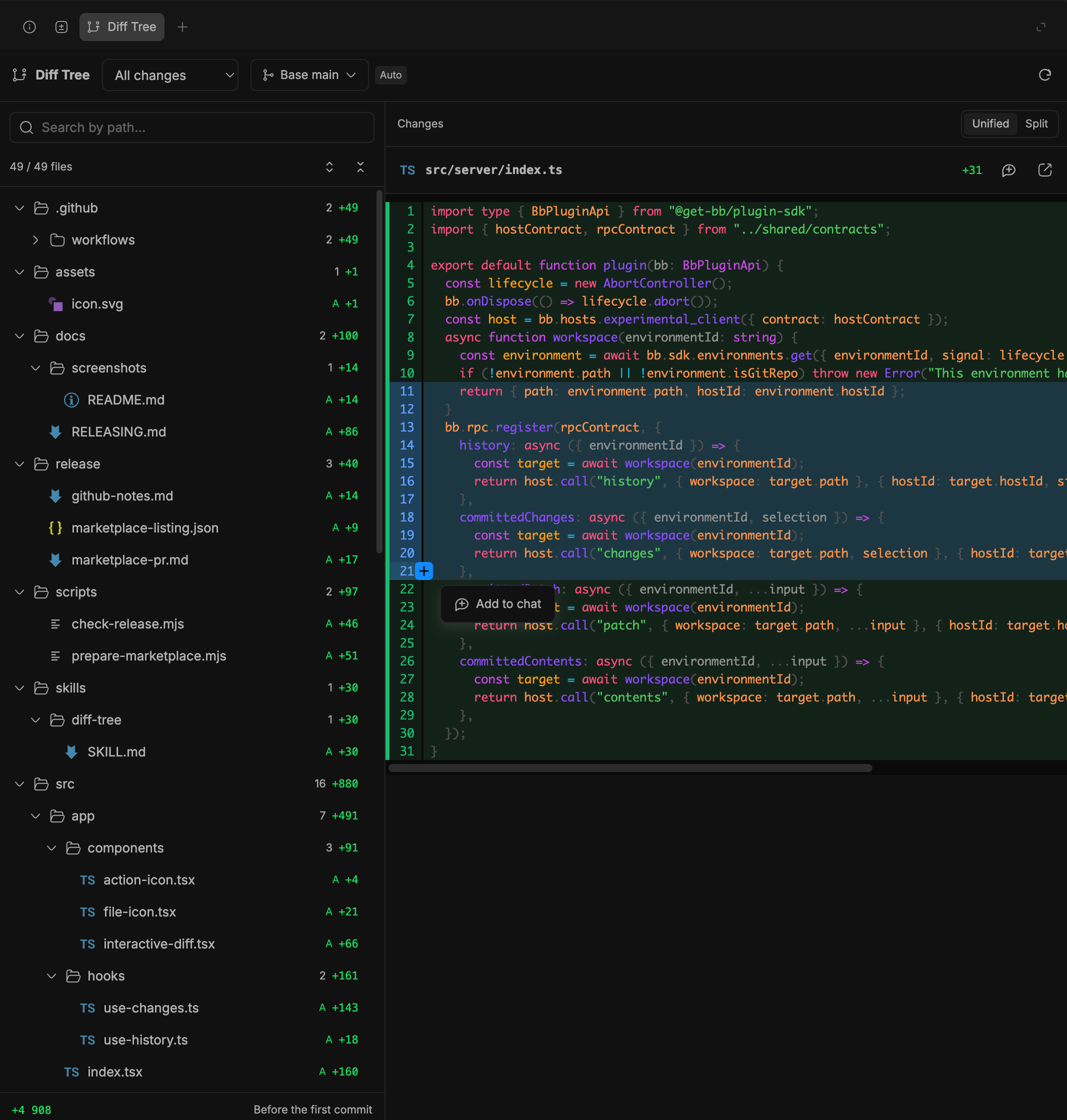Switch to Unified diff view
This screenshot has width=1067, height=1120.
[x=989, y=123]
